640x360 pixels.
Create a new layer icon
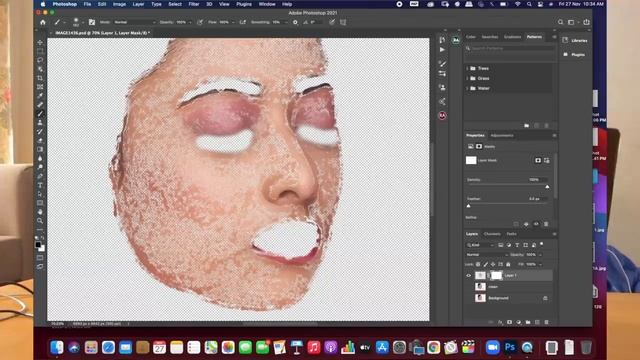coord(537,322)
